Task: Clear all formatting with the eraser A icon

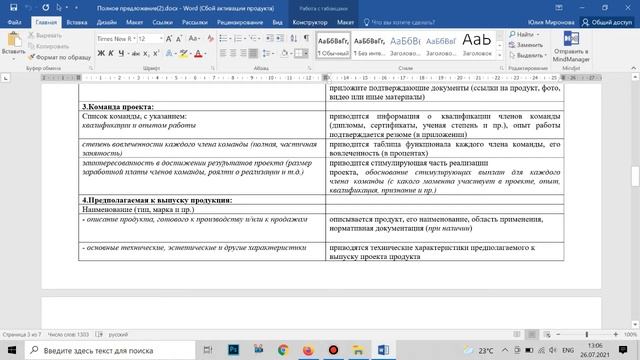Action: click(x=210, y=39)
